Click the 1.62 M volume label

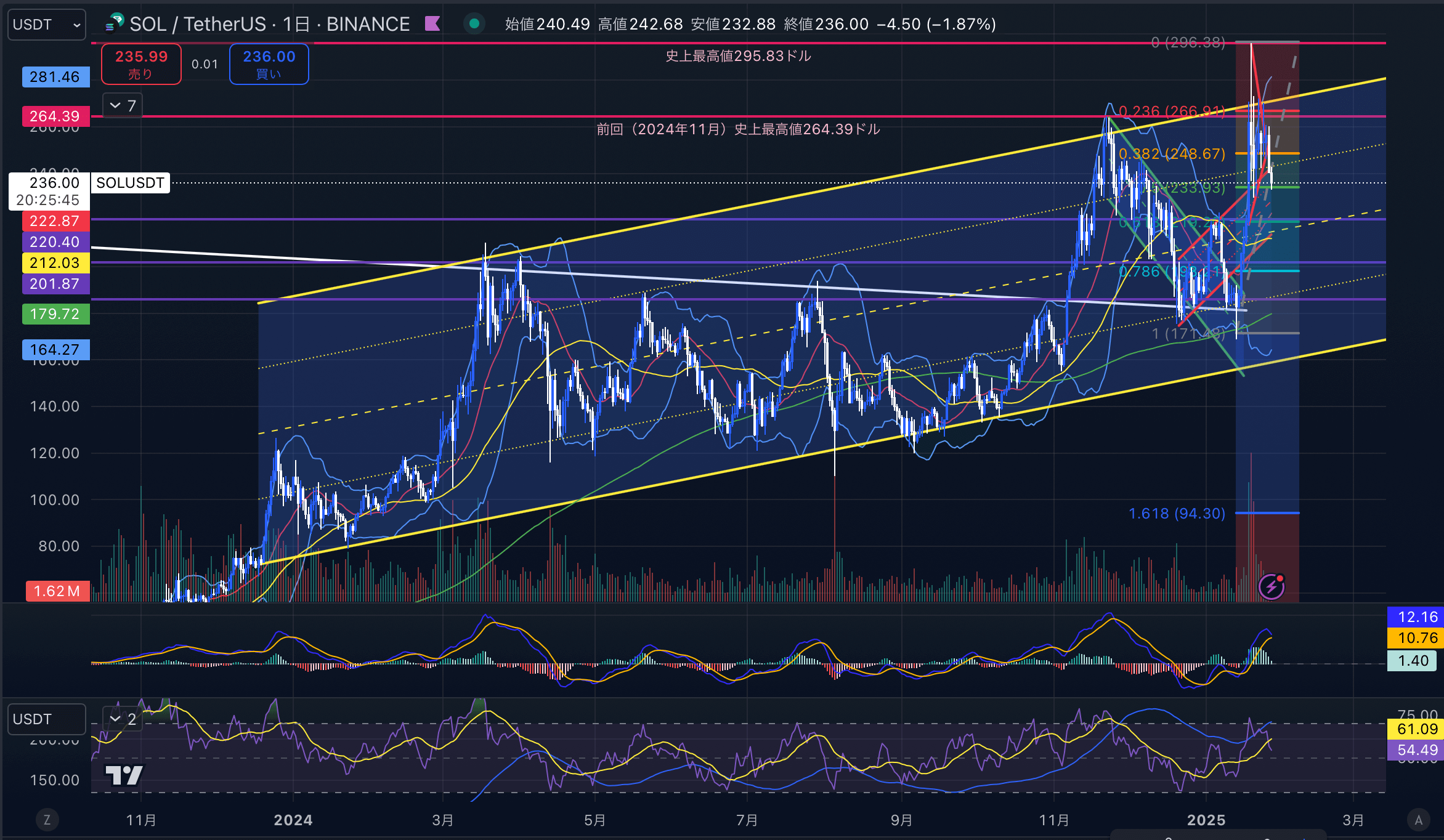pos(57,591)
